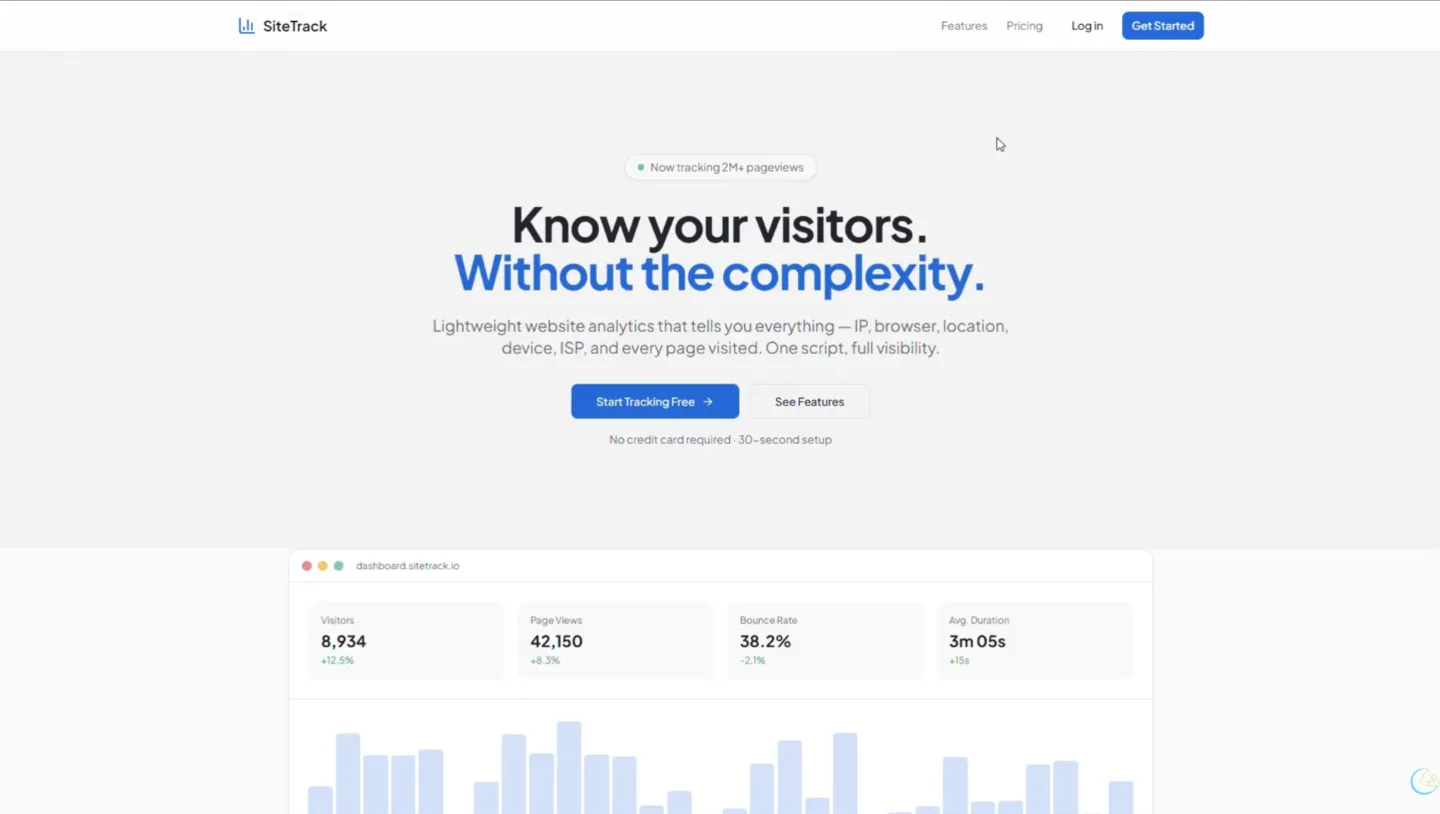This screenshot has height=814, width=1440.
Task: Click the See Features button
Action: pyautogui.click(x=809, y=401)
